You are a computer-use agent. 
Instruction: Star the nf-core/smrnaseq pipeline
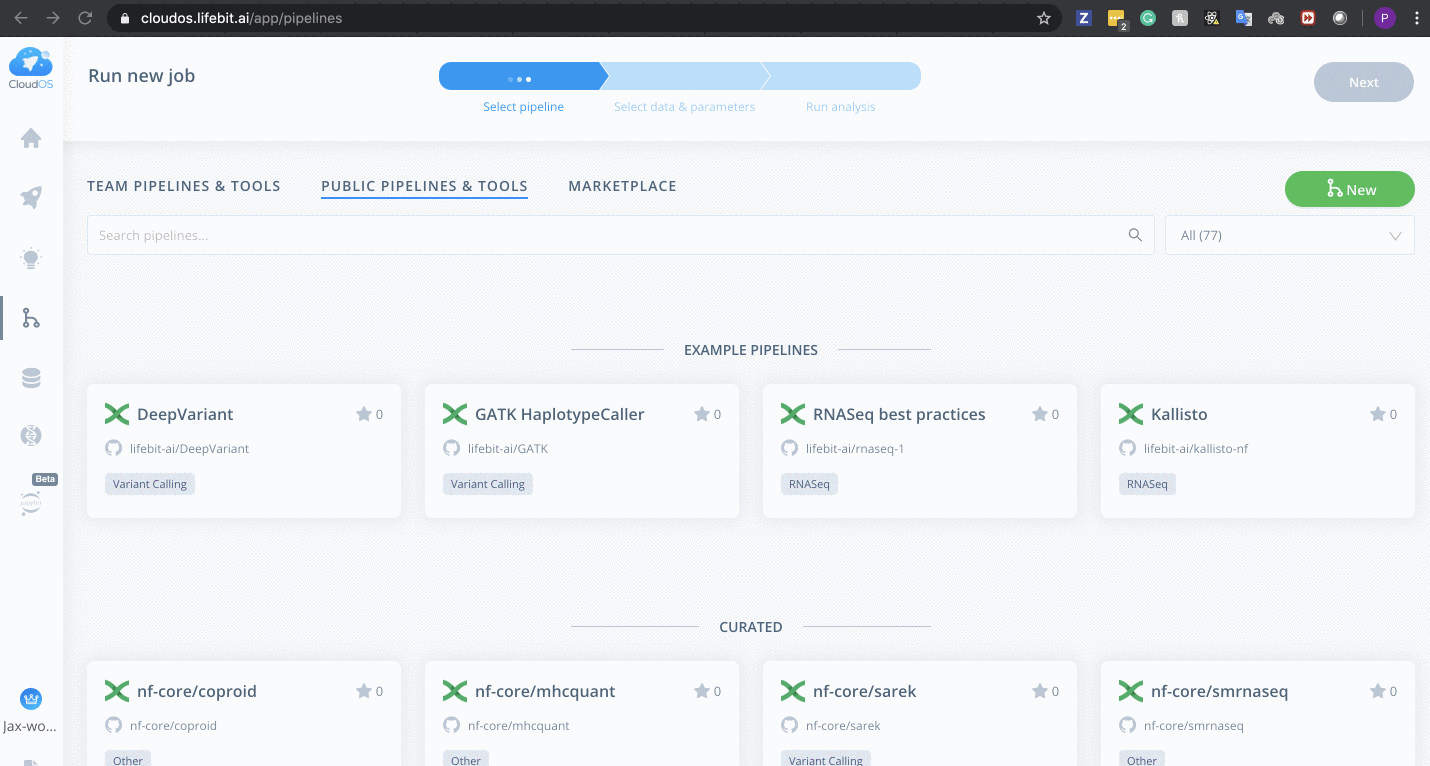click(1378, 691)
